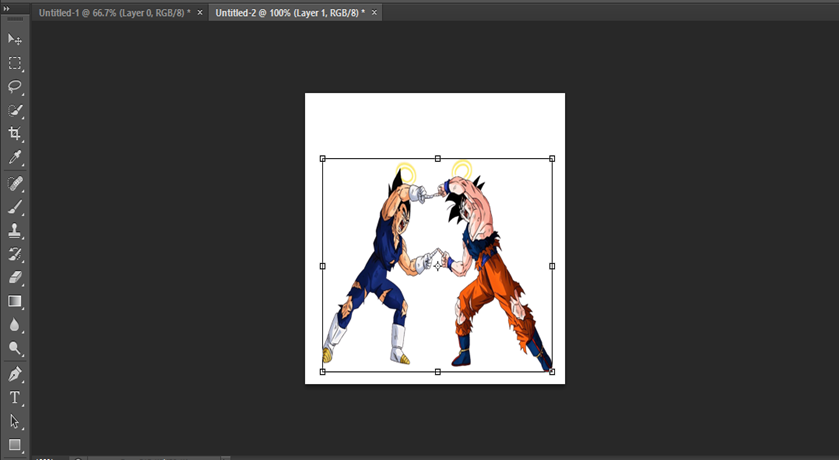Select the Horizontal Type tool
Viewport: 839px width, 460px height.
[x=14, y=397]
